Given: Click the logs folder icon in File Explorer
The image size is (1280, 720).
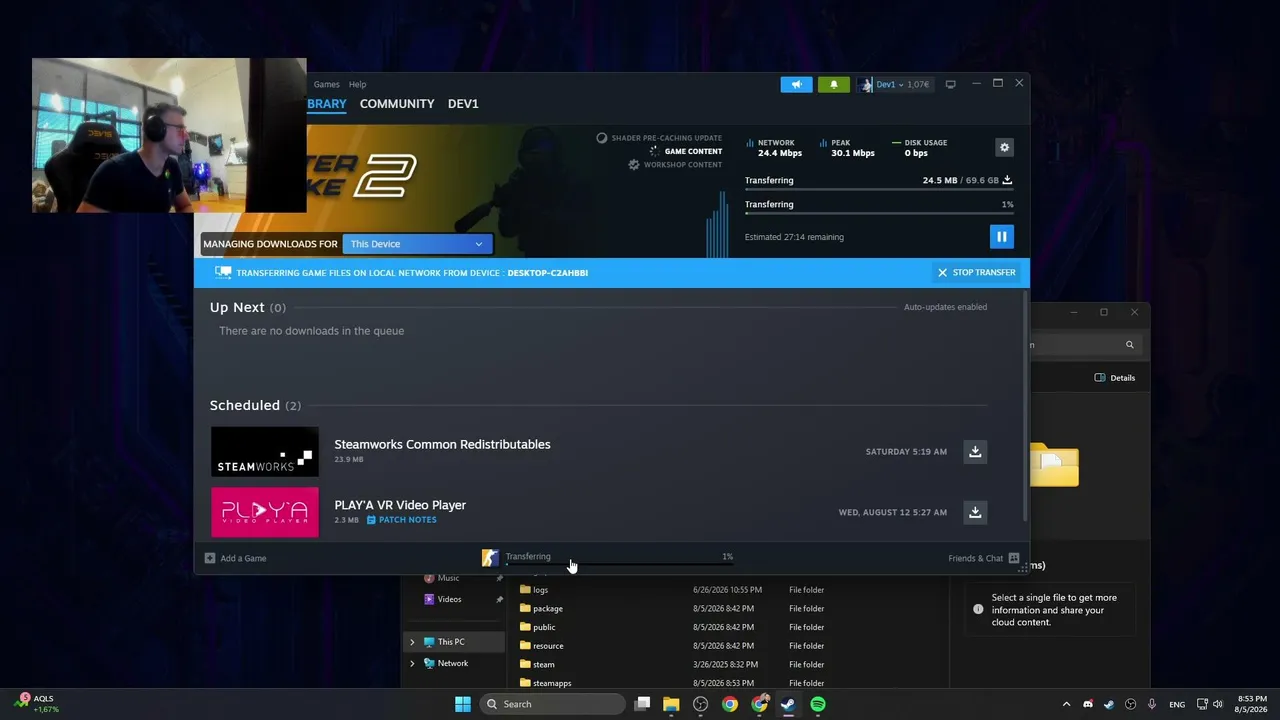Looking at the screenshot, I should click(525, 590).
